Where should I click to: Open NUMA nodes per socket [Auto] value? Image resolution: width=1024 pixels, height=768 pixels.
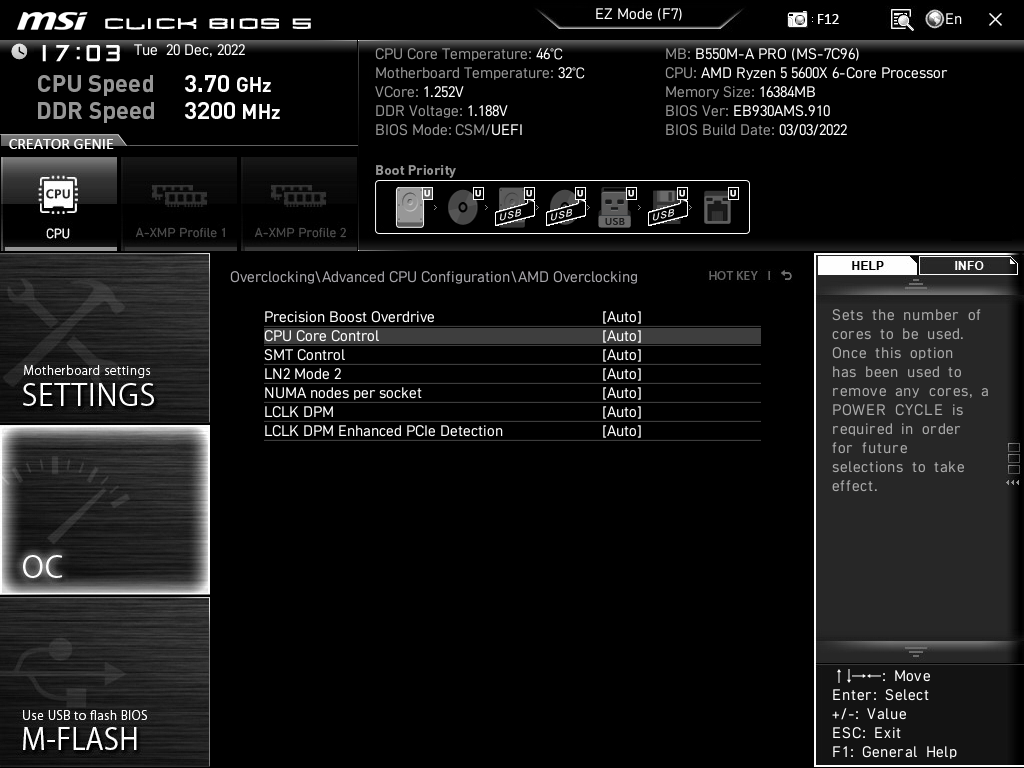[x=622, y=392]
